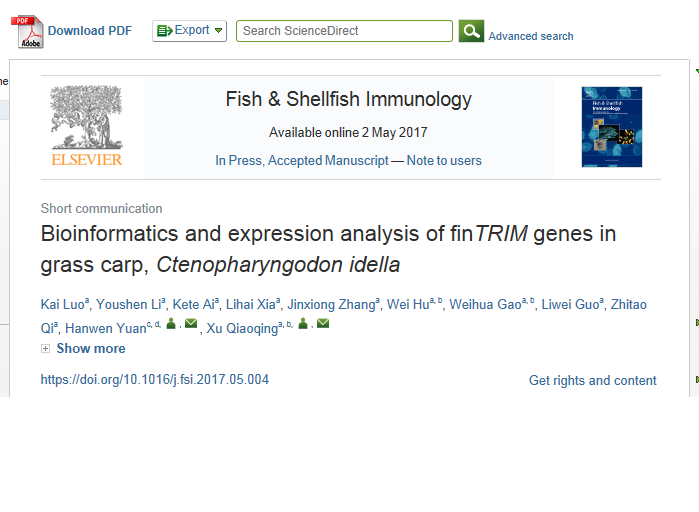
Task: Open author Kai Luo's name link
Action: coord(63,304)
